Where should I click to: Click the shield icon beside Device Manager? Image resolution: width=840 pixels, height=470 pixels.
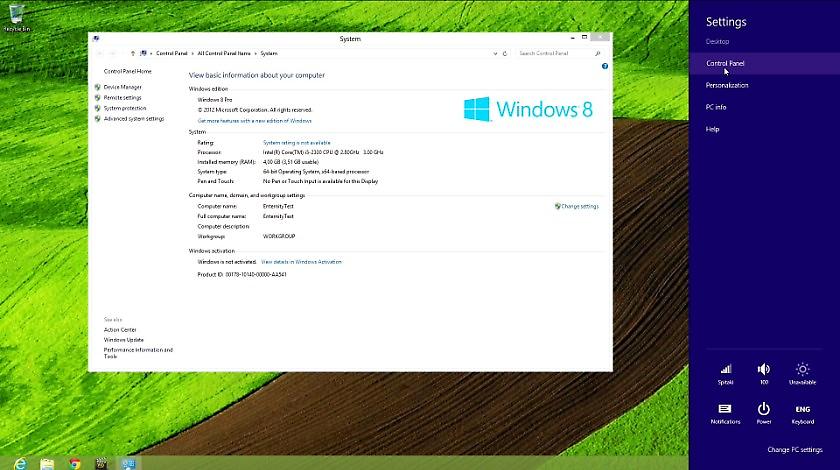tap(98, 87)
